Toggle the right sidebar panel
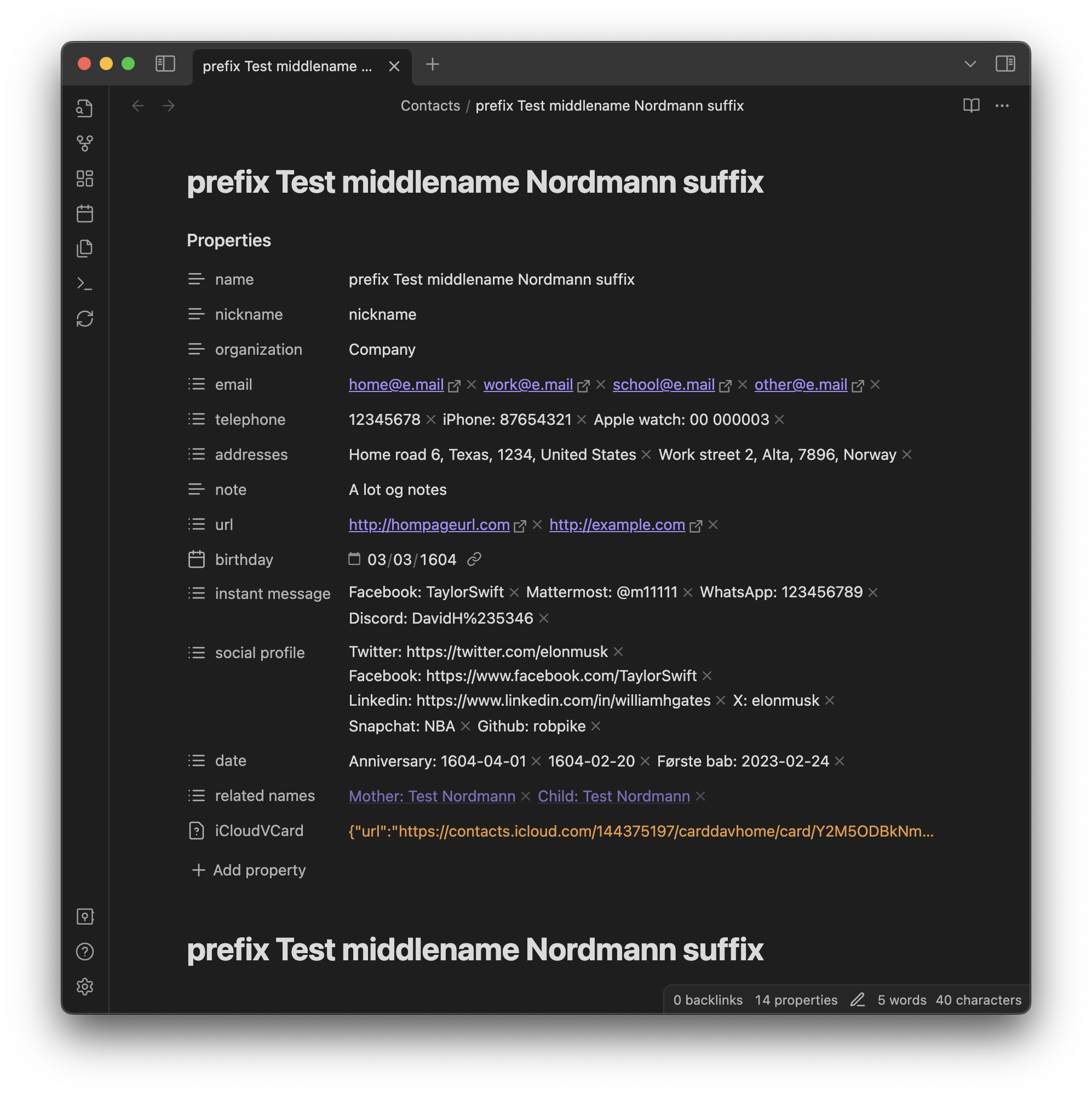Screen dimensions: 1092x1095 point(1005,64)
